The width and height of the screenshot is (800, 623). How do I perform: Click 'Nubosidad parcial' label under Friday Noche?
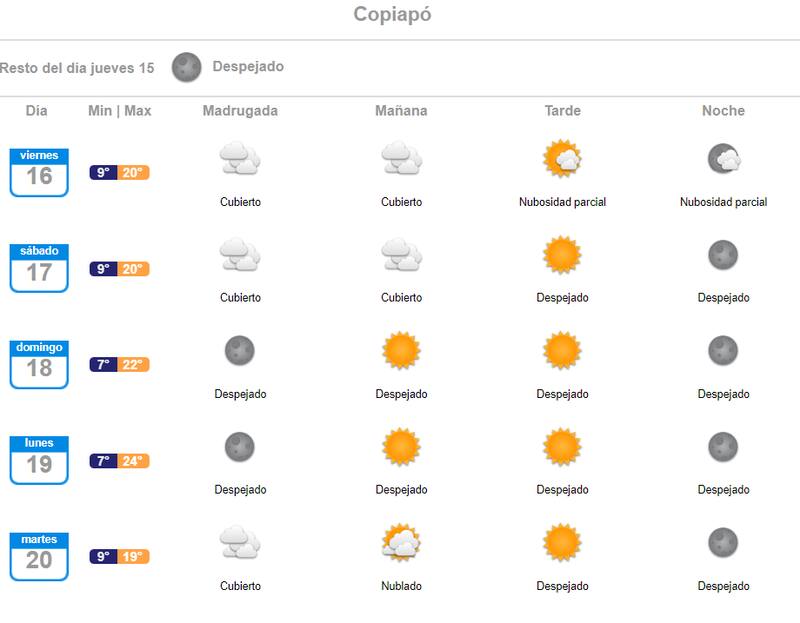723,202
